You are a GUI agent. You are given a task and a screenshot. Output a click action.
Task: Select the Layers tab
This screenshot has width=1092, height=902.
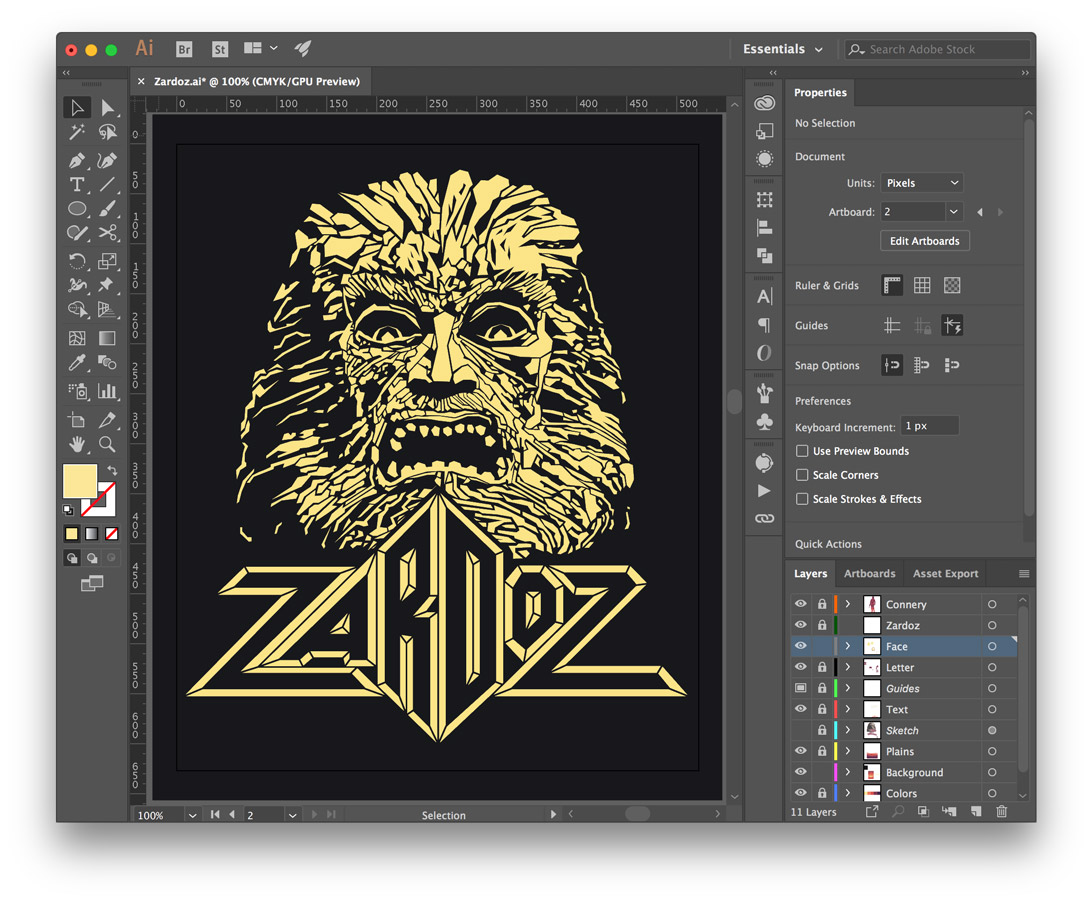click(x=811, y=573)
